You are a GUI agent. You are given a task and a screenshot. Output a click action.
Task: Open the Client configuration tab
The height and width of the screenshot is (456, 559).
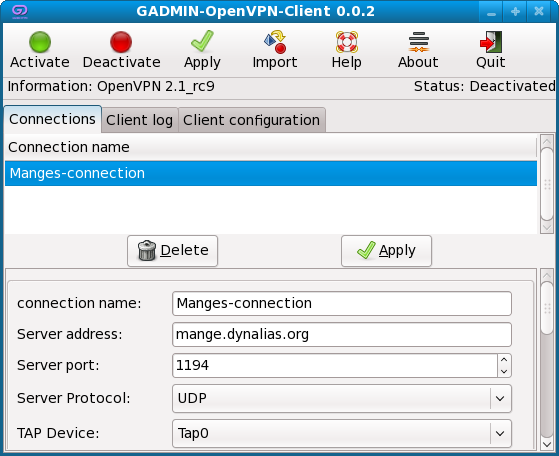tap(252, 120)
